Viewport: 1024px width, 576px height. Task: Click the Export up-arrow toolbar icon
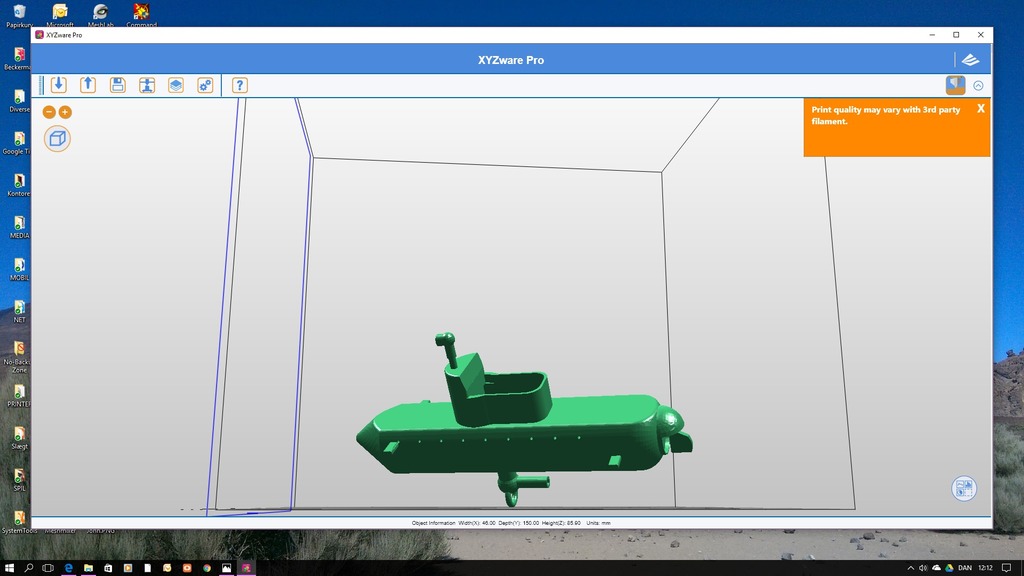pyautogui.click(x=88, y=85)
